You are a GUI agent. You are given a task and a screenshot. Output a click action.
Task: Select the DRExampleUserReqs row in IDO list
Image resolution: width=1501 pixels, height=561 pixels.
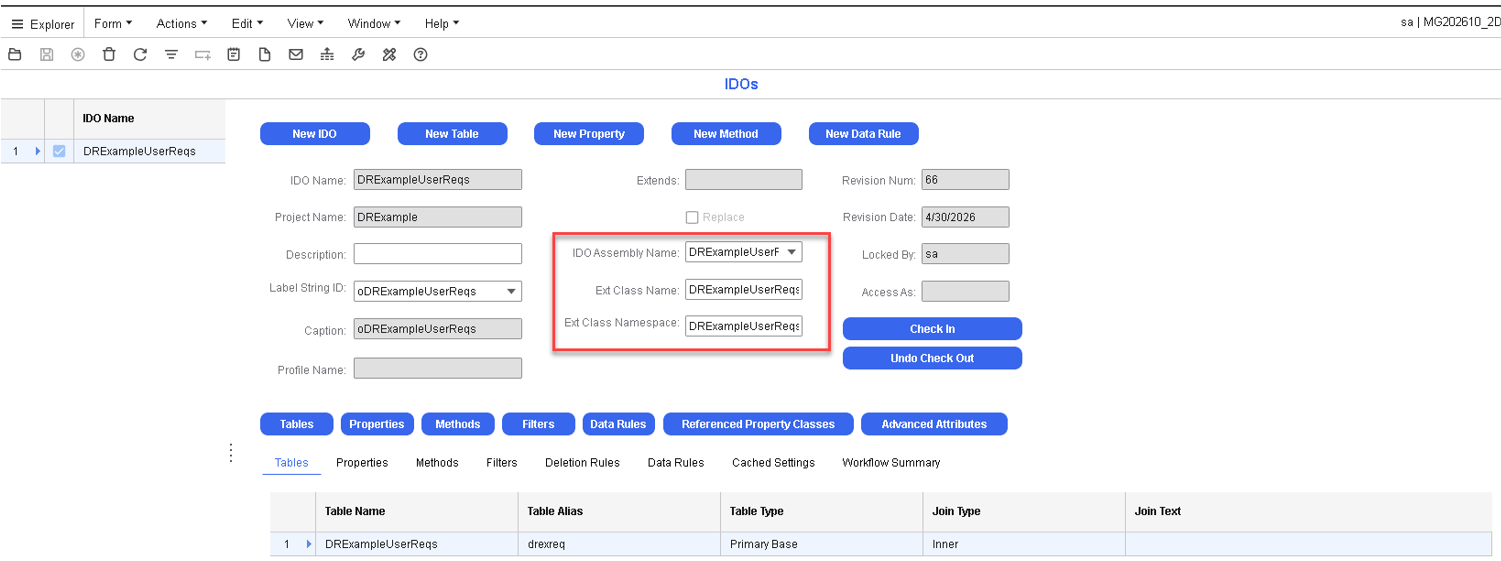[113, 151]
